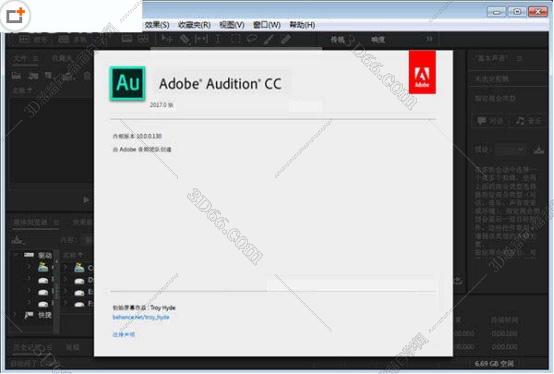Switch to the 文件 panel tab
554x374 pixels.
click(x=20, y=59)
